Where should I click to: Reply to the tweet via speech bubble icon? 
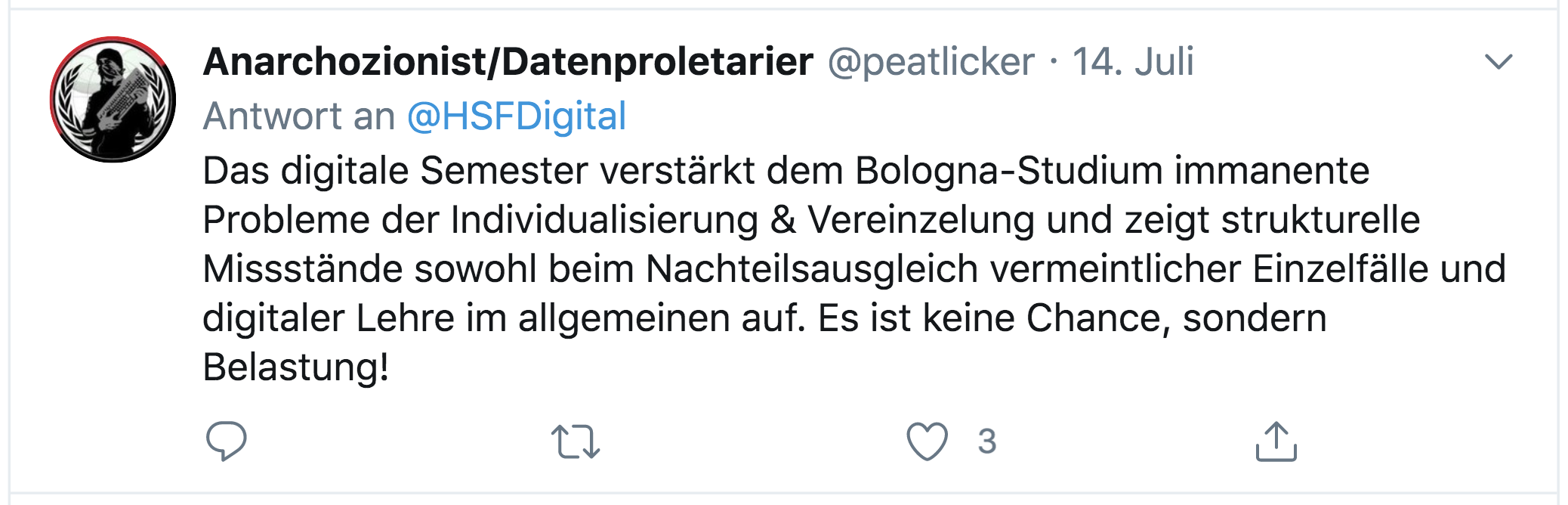[226, 441]
